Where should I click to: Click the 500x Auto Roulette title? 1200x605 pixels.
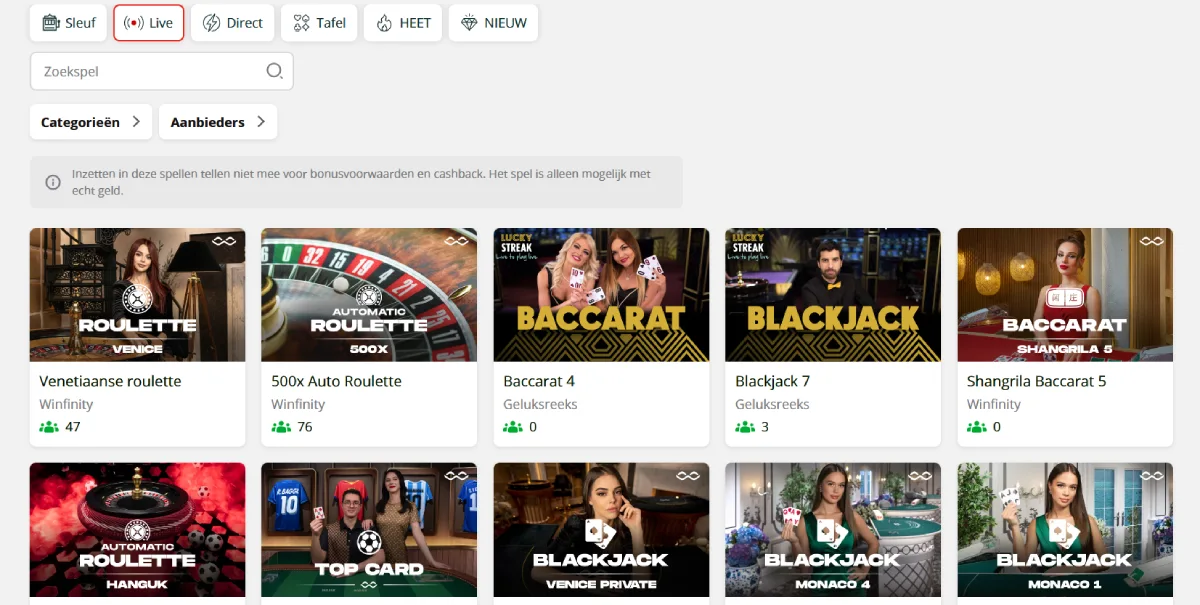336,381
